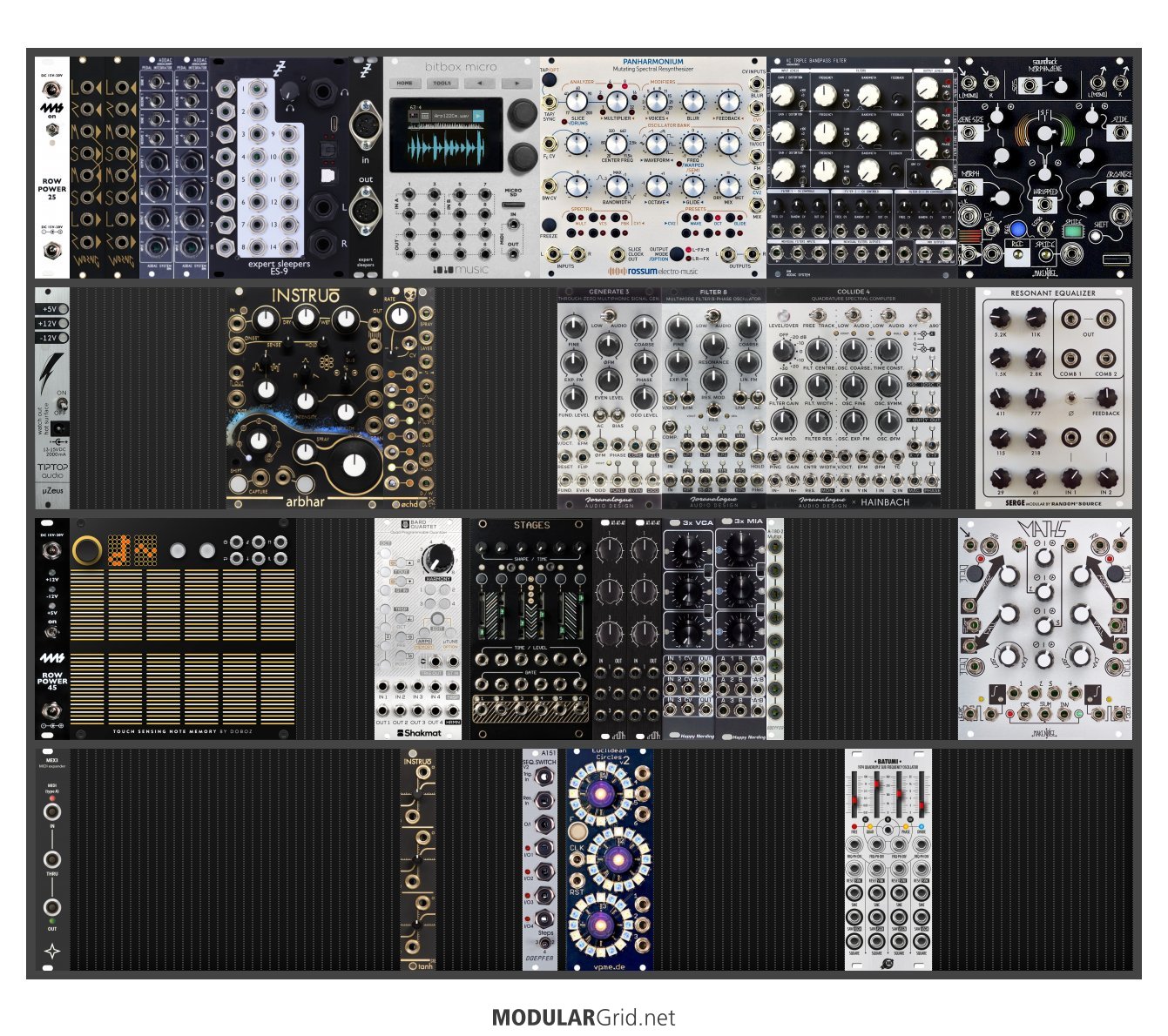The width and height of the screenshot is (1168, 1036).
Task: Click the Panharmonium VOICES knob
Action: pyautogui.click(x=656, y=101)
